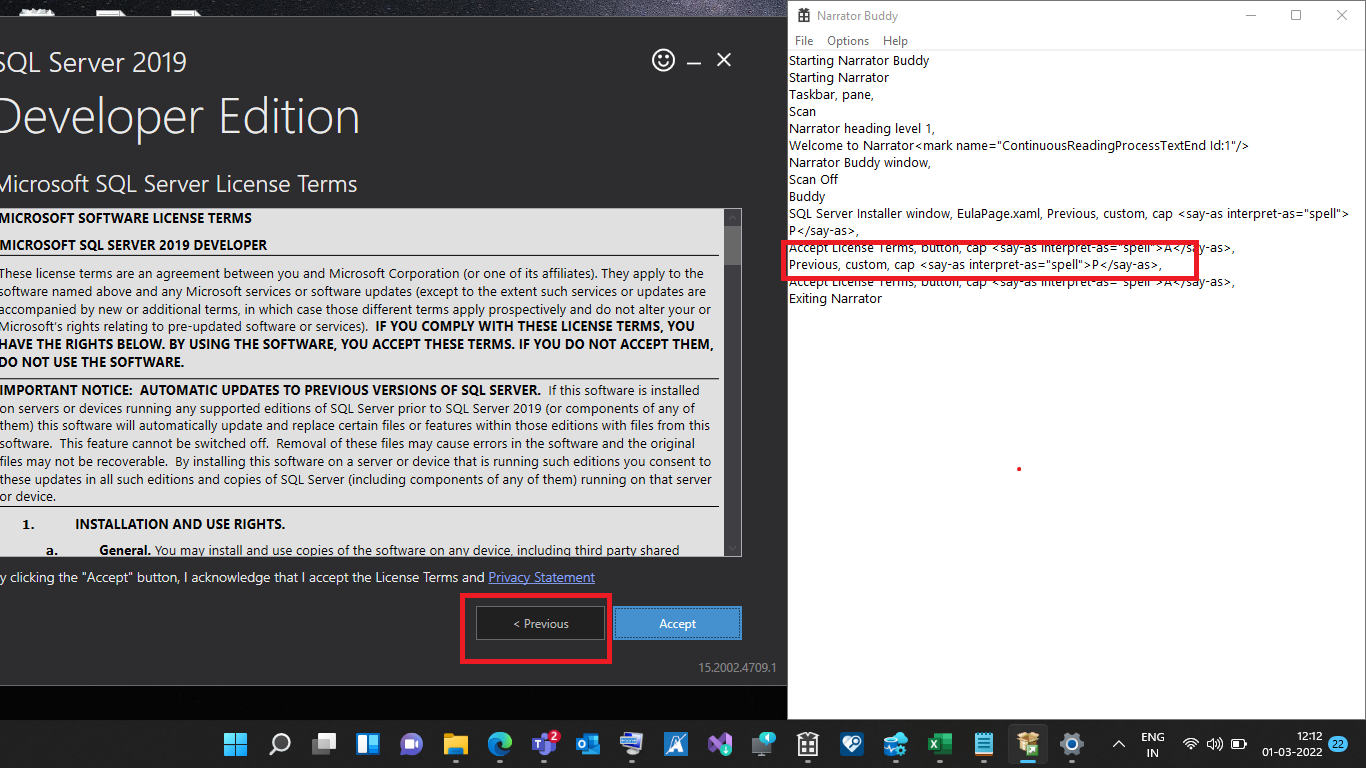Open Task View from the taskbar

pyautogui.click(x=324, y=744)
